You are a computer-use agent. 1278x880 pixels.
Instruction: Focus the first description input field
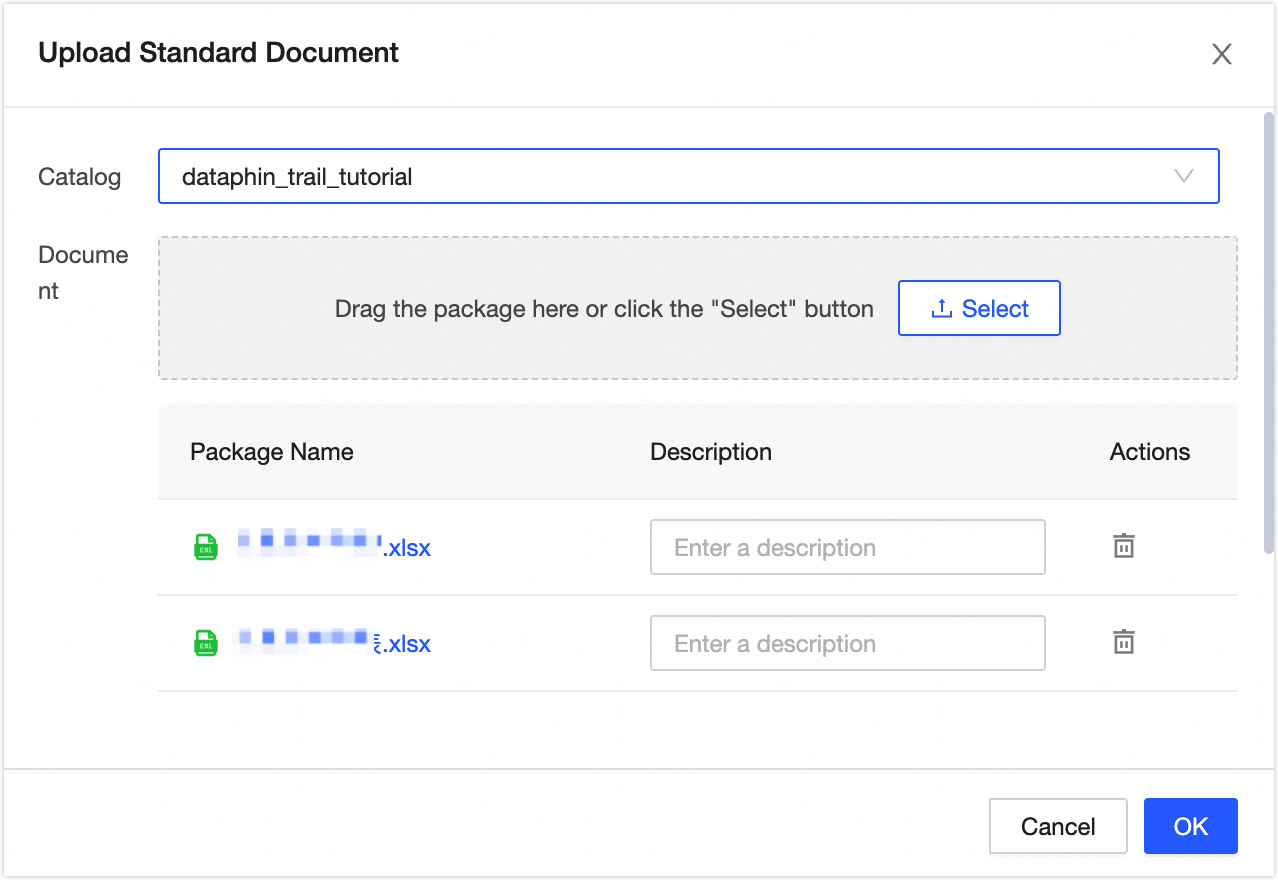coord(847,547)
